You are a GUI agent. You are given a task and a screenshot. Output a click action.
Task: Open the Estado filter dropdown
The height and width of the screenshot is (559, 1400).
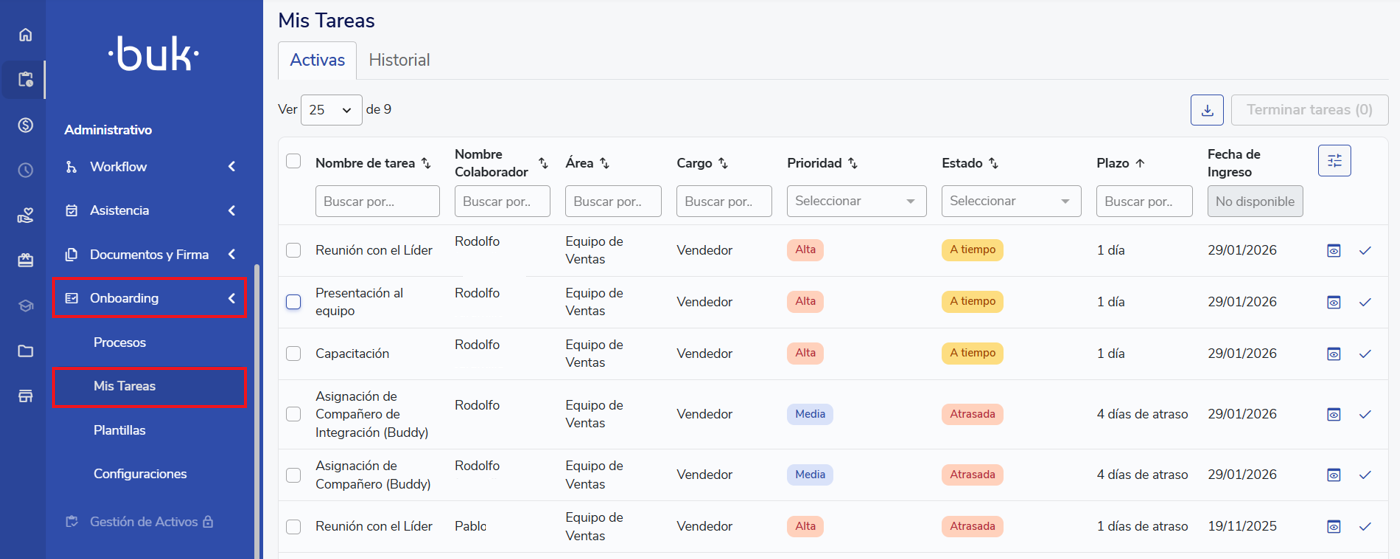[1010, 201]
